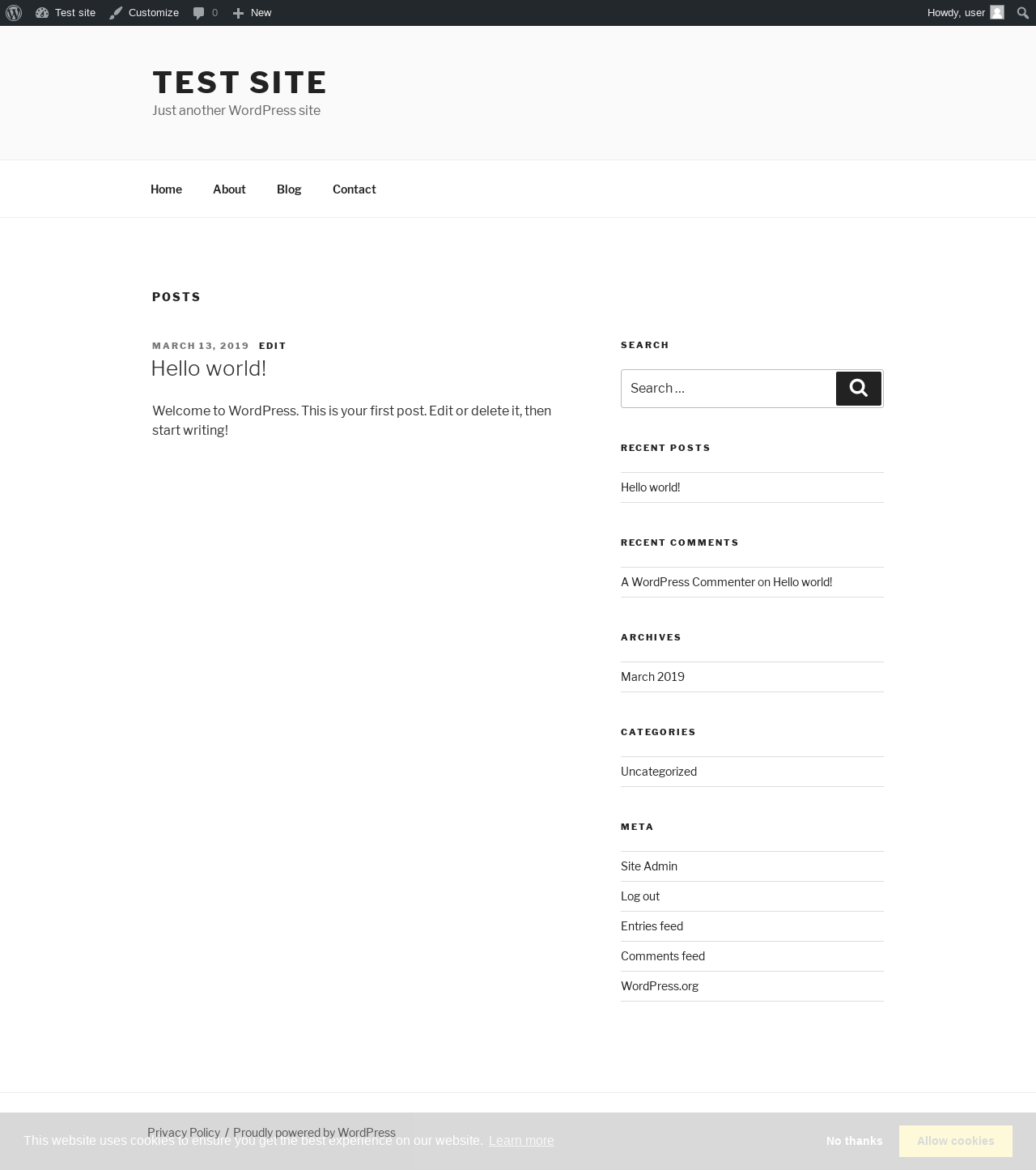Click the plus icon for New content

(238, 13)
